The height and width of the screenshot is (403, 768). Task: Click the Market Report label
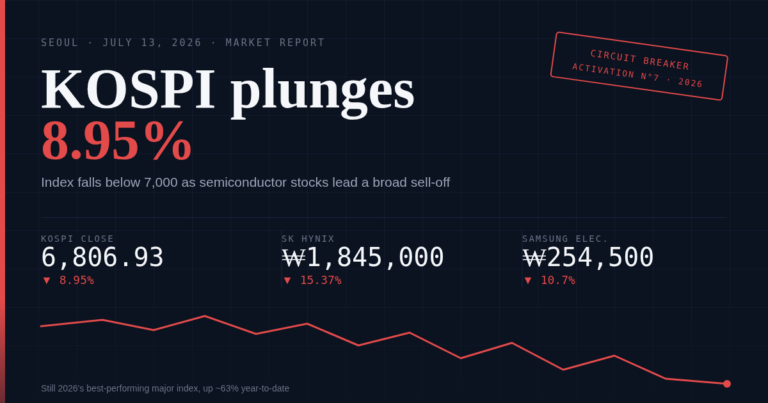275,43
